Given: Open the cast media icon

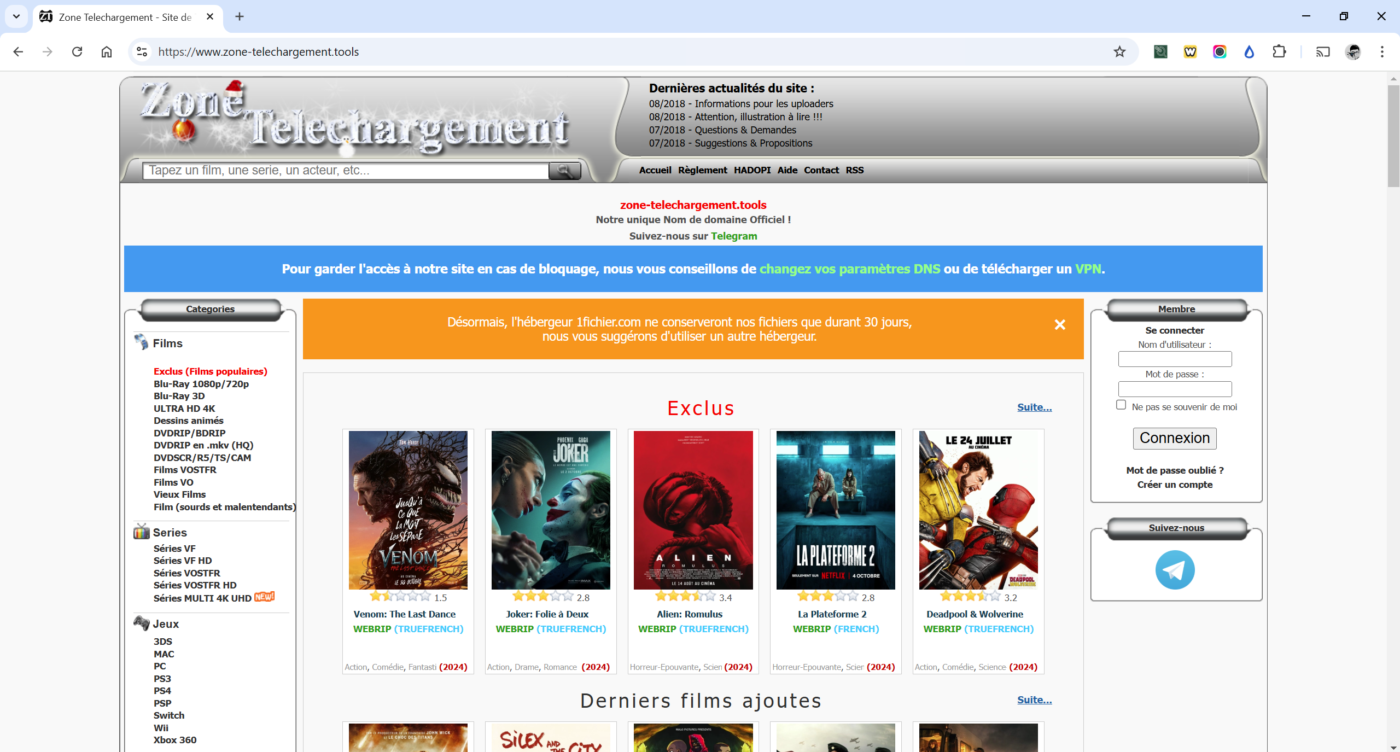Looking at the screenshot, I should [1323, 52].
